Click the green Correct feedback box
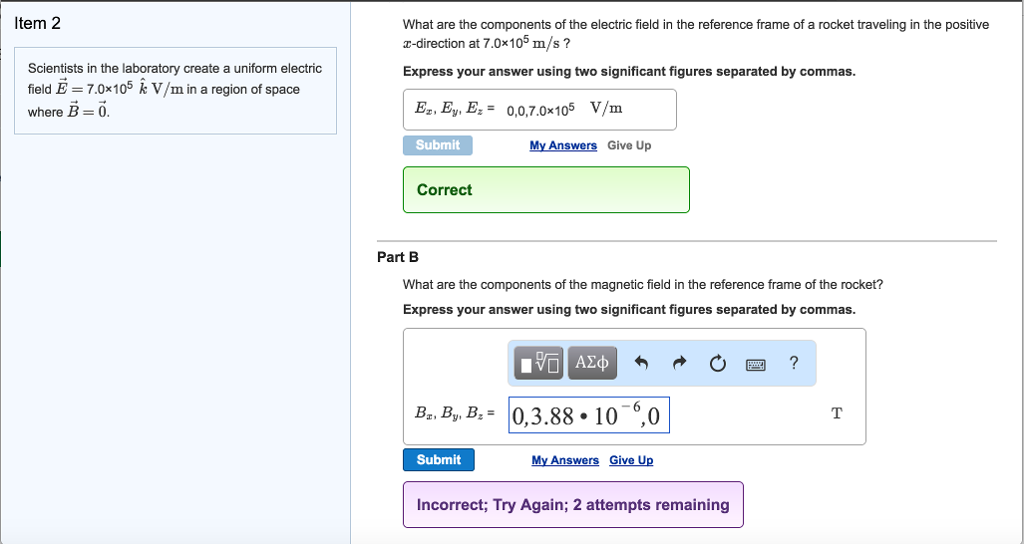Viewport: 1024px width, 544px height. [x=546, y=190]
